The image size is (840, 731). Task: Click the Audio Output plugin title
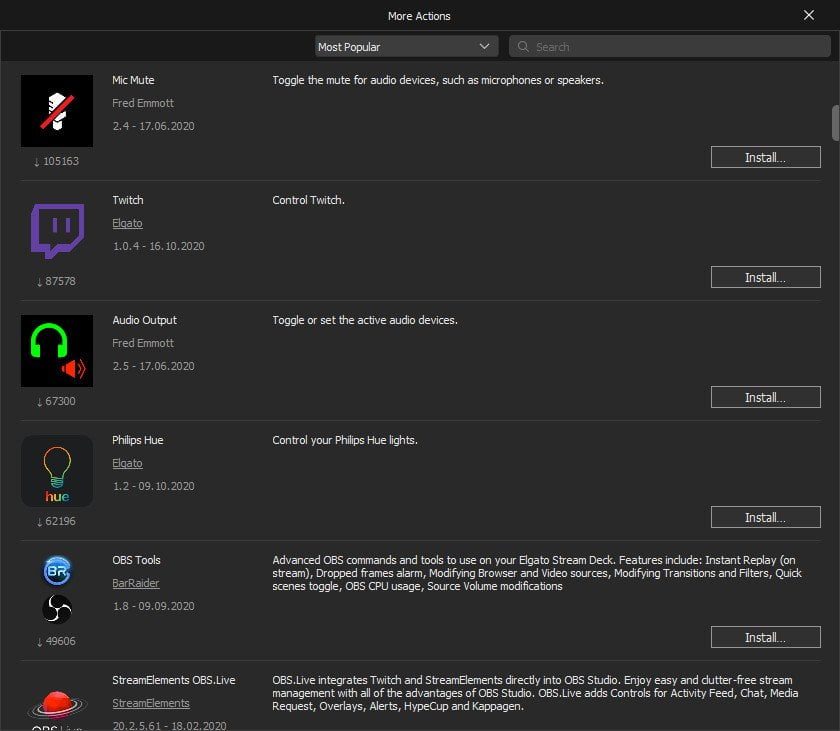144,320
